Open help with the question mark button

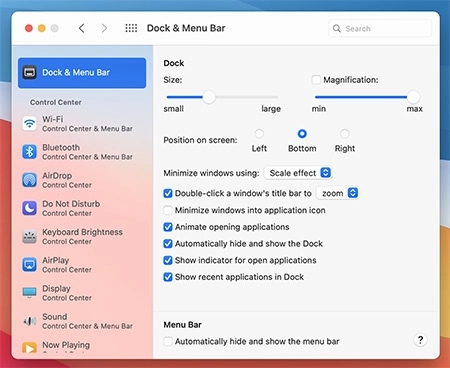click(420, 340)
